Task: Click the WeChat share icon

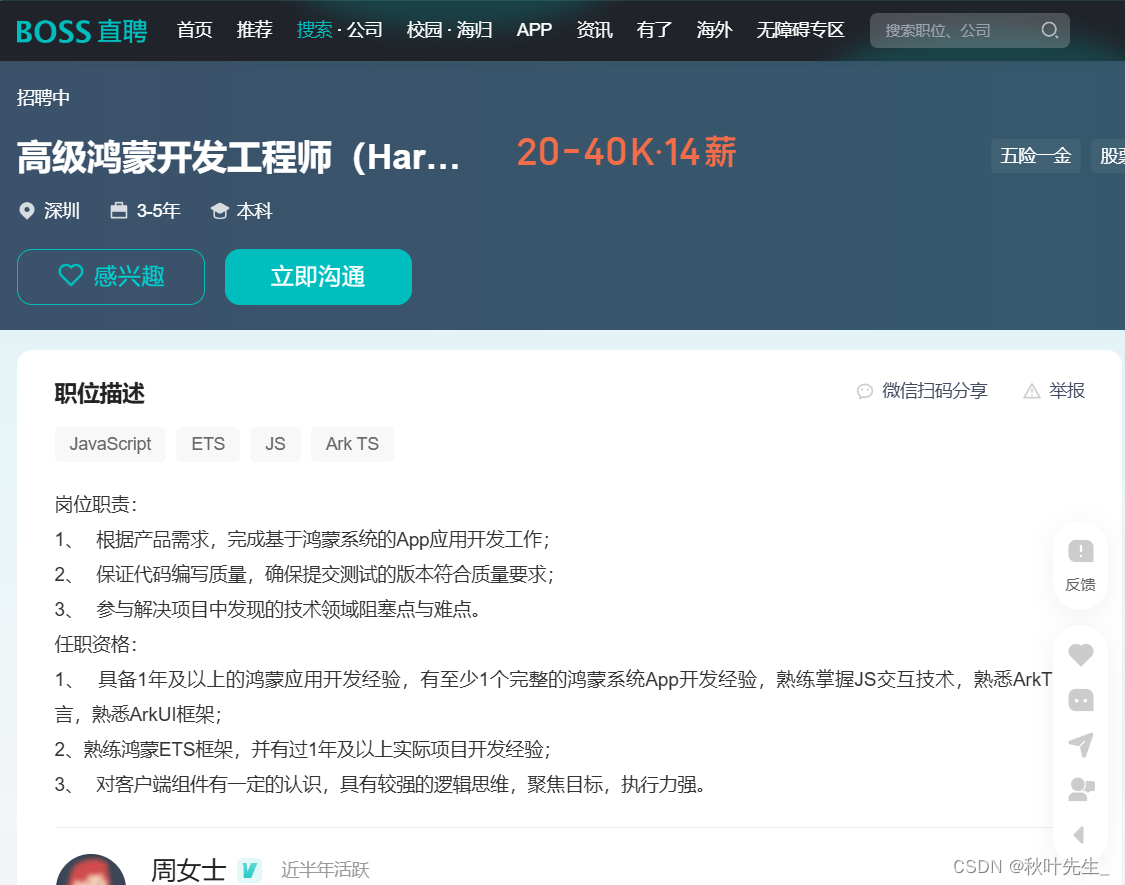Action: [x=865, y=391]
